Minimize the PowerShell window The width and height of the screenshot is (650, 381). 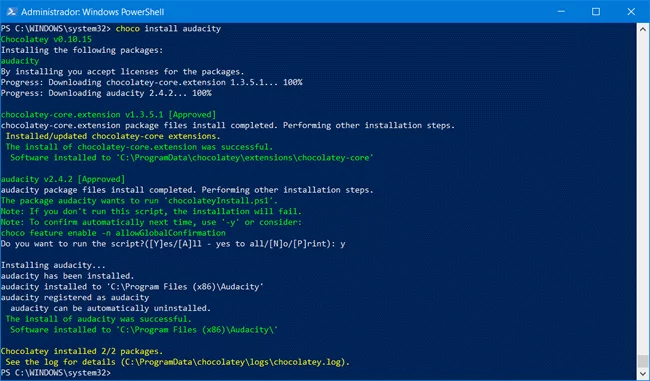561,12
